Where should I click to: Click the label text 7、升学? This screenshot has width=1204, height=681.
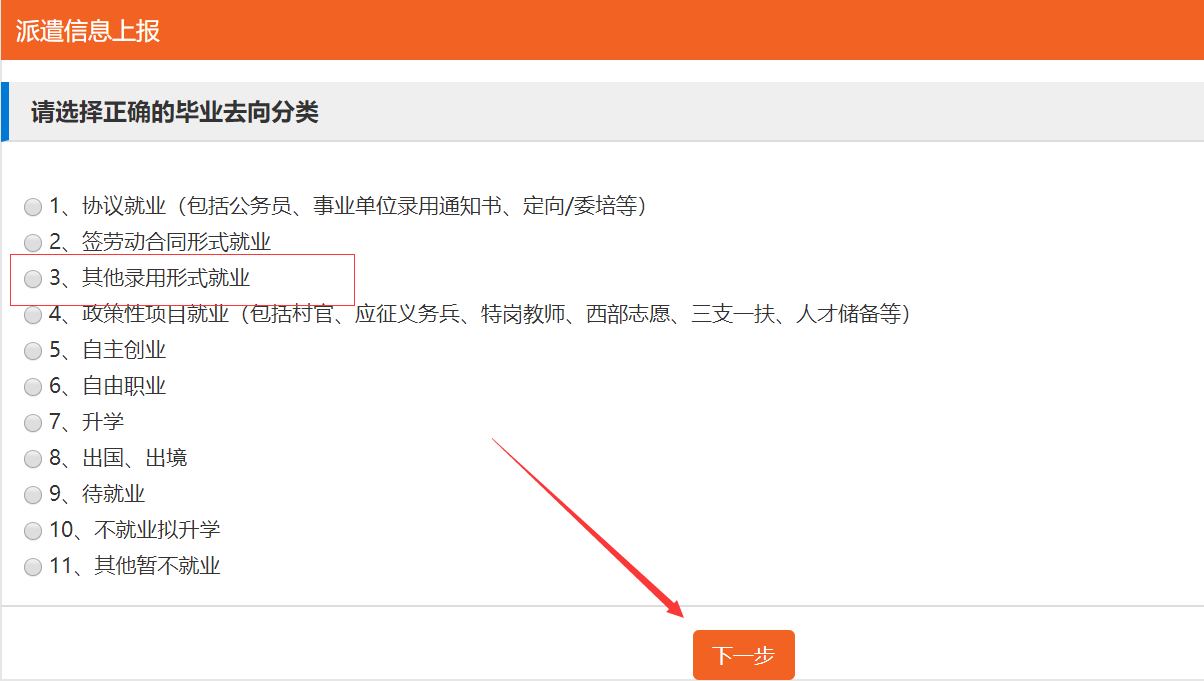(x=87, y=422)
